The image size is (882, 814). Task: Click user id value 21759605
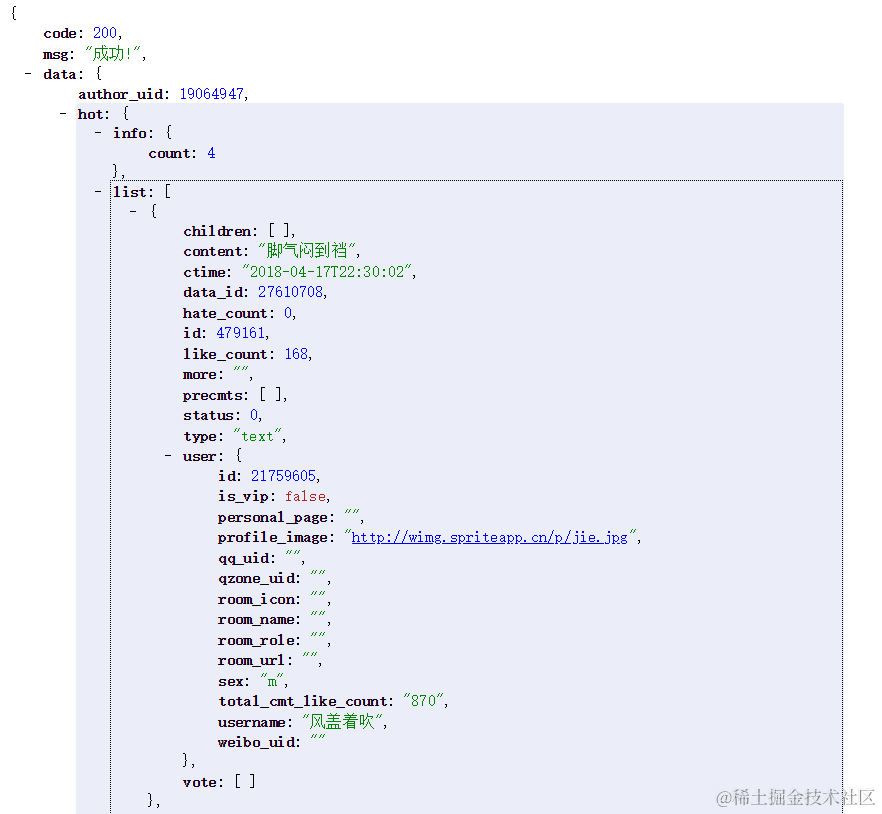click(284, 476)
